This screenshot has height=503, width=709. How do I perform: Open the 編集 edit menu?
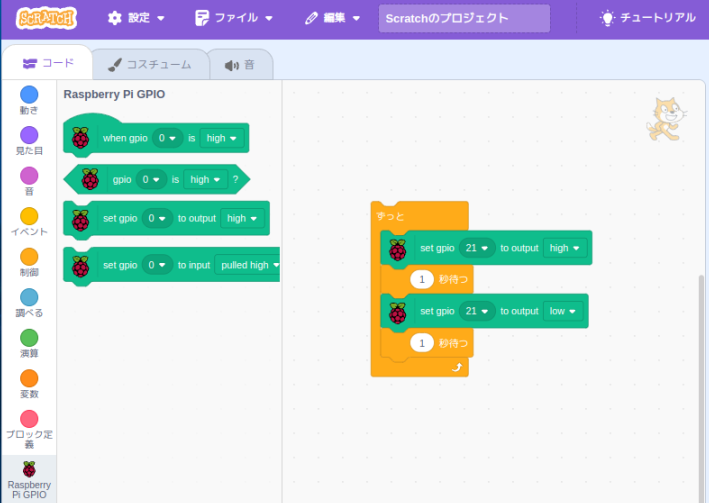coord(332,18)
